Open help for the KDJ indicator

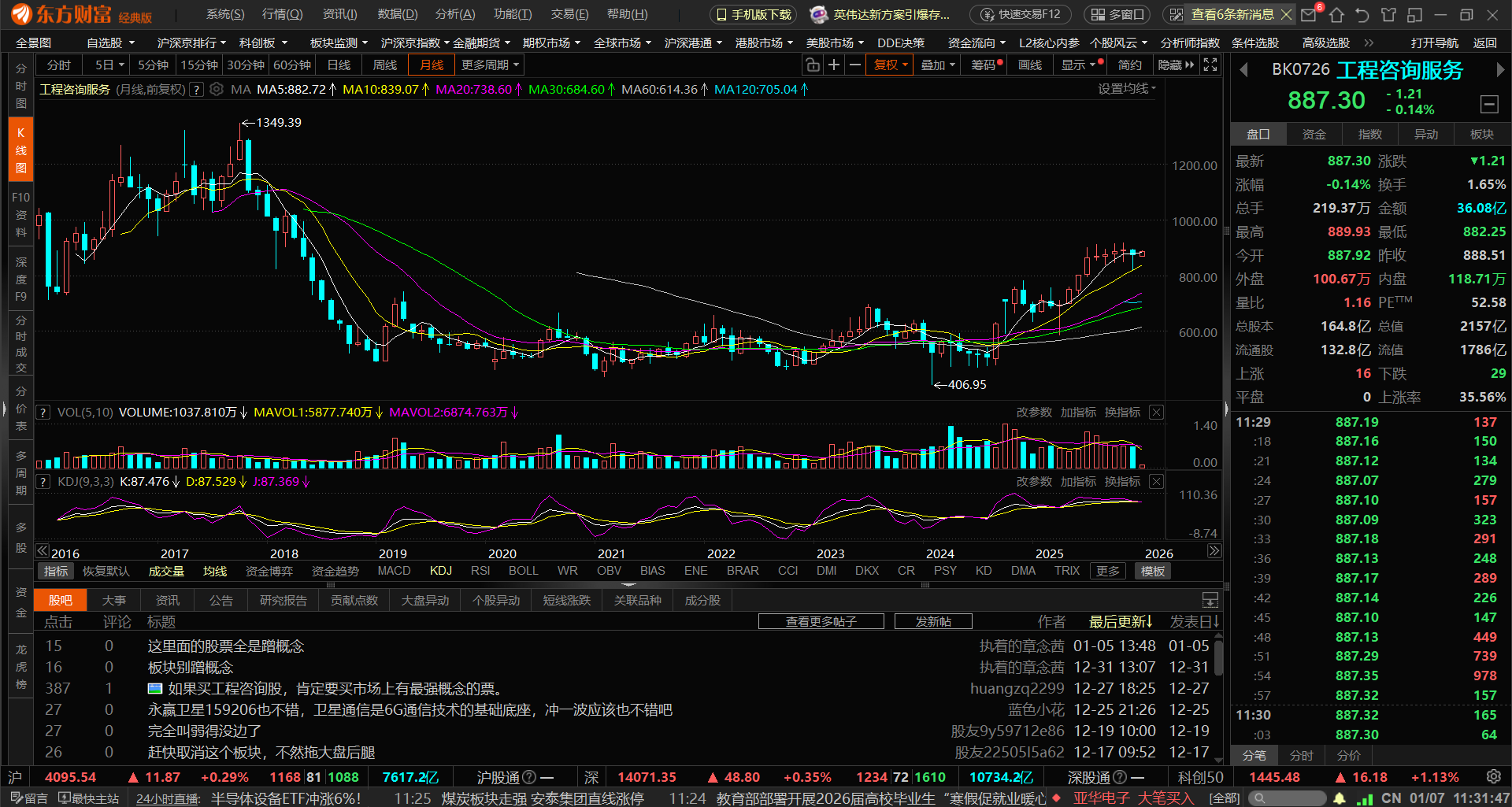[44, 482]
